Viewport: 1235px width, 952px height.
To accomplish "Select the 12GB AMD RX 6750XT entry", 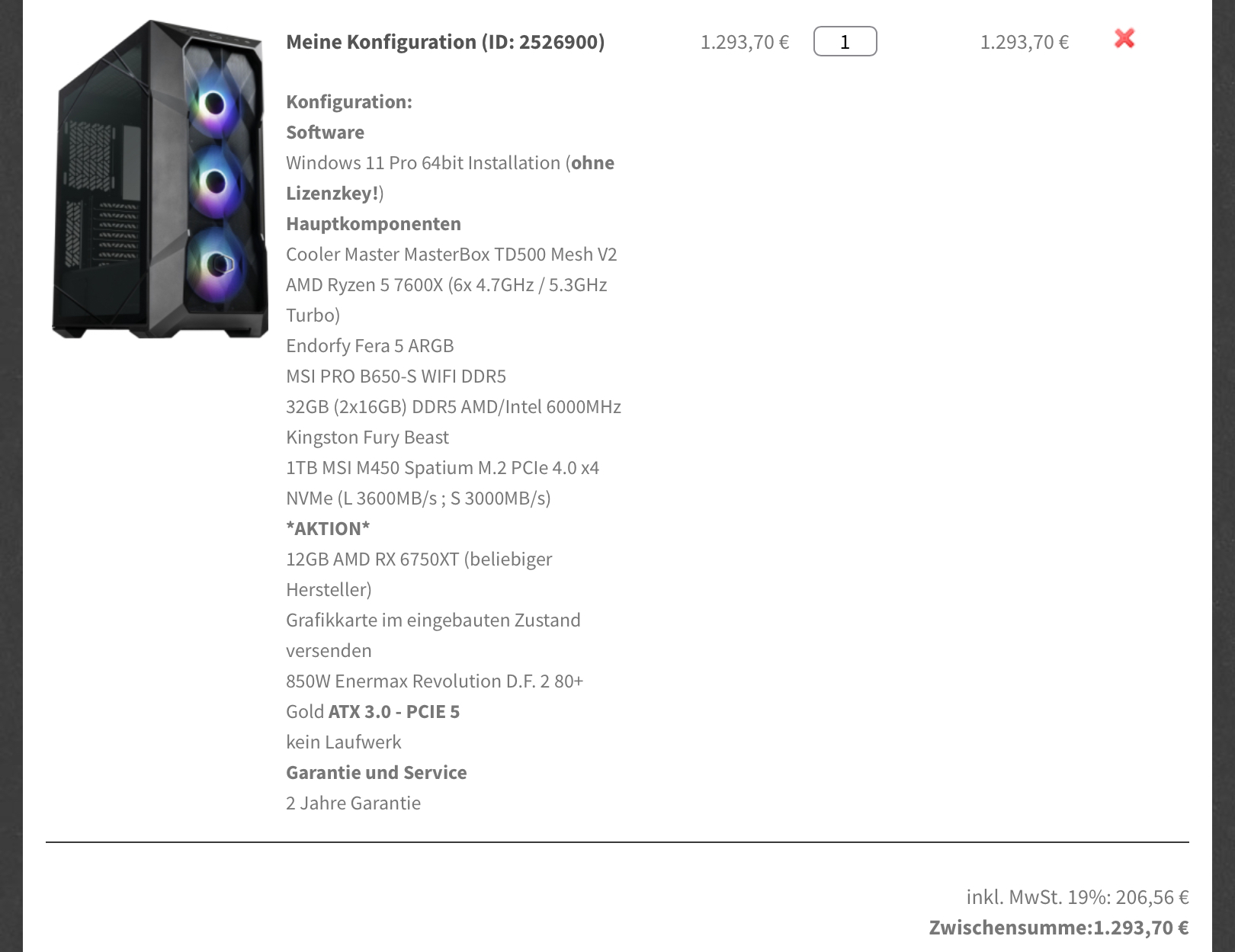I will coord(419,575).
